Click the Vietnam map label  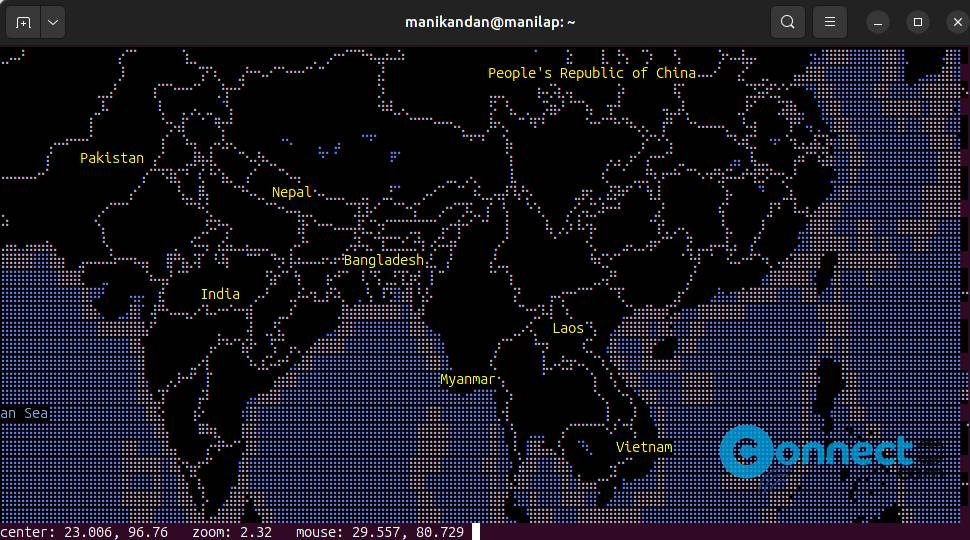(644, 447)
